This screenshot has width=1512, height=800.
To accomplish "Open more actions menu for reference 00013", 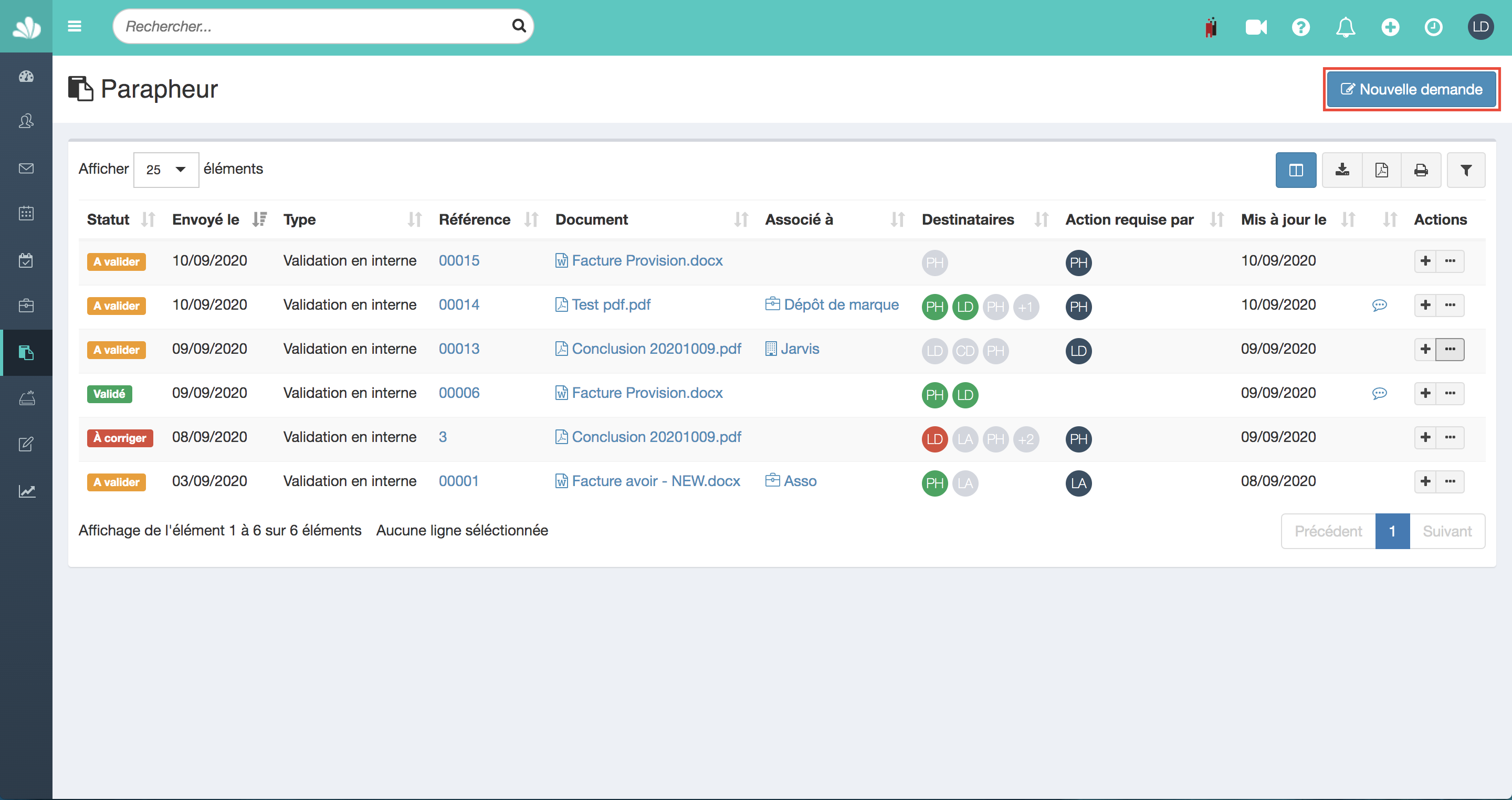I will 1450,349.
